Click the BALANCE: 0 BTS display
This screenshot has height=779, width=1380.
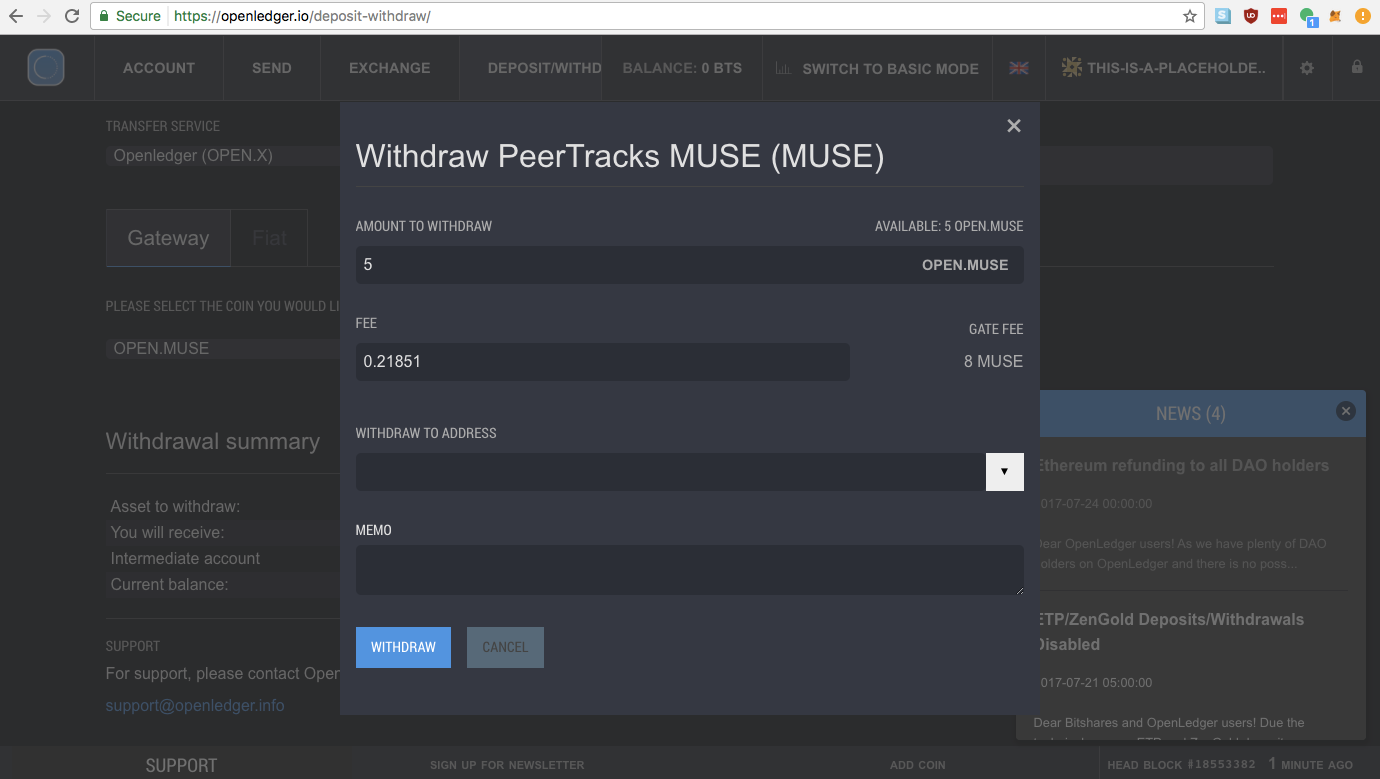[682, 68]
